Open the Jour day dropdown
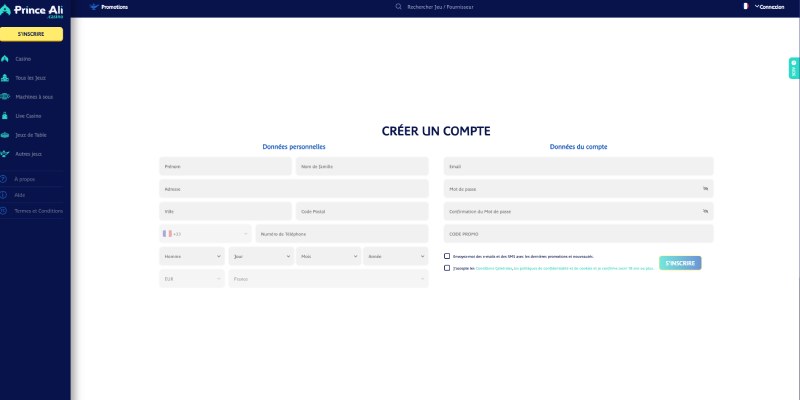The image size is (800, 400). 261,256
